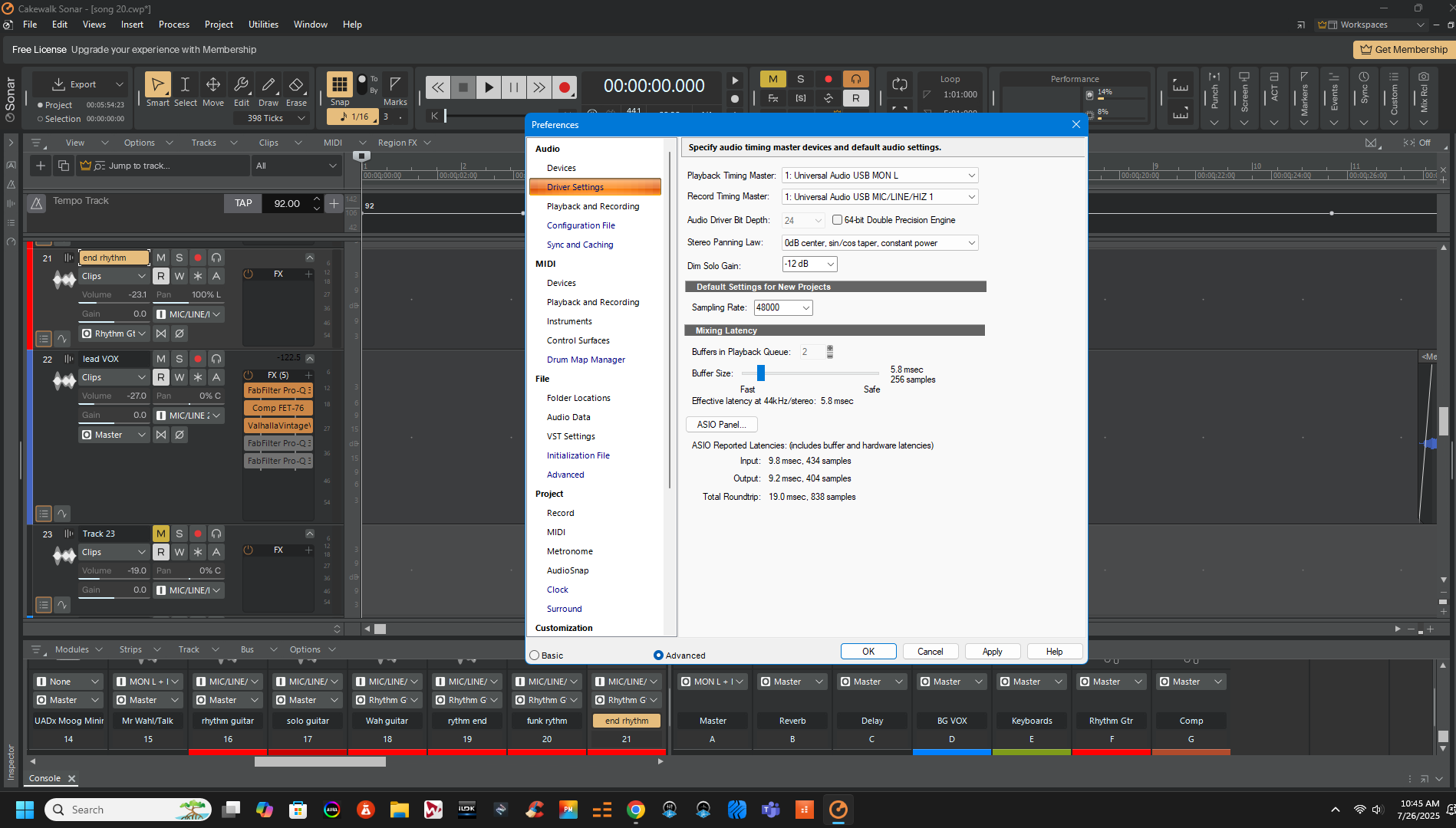The image size is (1456, 828).
Task: Open the Process menu
Action: coord(174,25)
